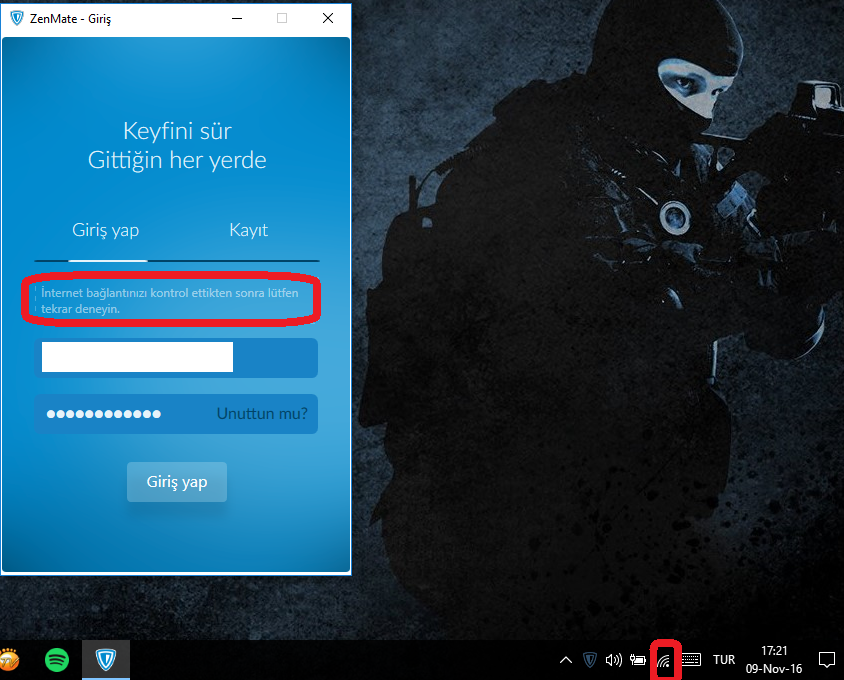The height and width of the screenshot is (680, 844).
Task: Switch to the Giriş yap tab
Action: pyautogui.click(x=106, y=230)
